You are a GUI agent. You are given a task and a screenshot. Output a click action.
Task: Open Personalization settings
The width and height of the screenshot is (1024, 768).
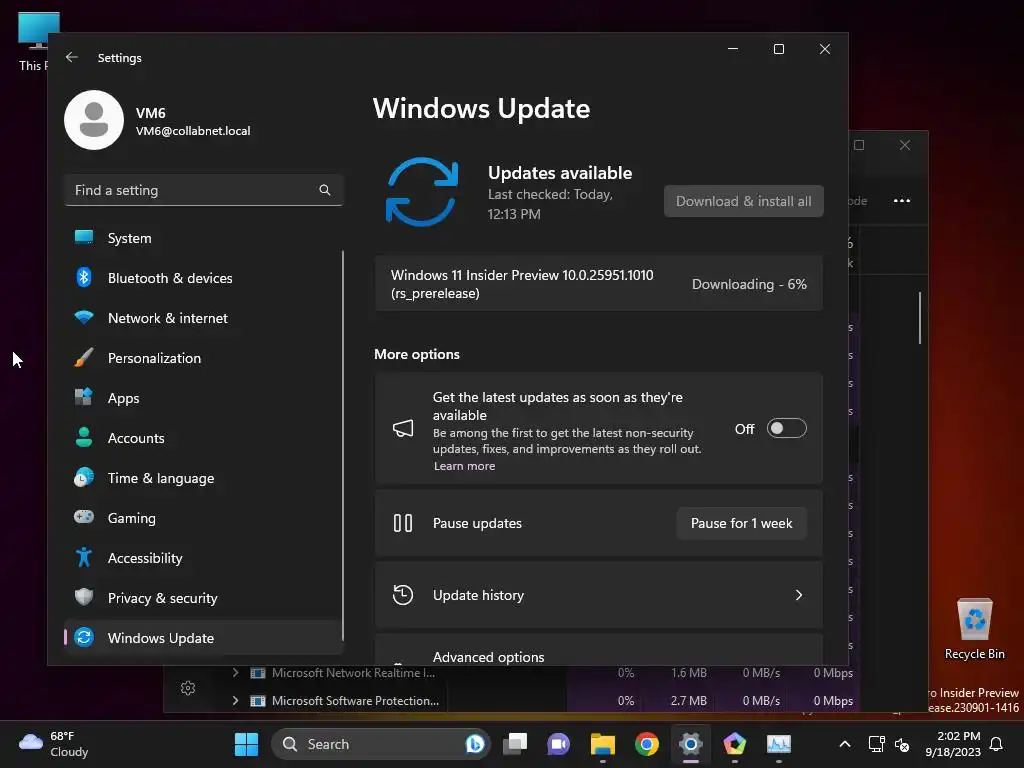(204, 358)
